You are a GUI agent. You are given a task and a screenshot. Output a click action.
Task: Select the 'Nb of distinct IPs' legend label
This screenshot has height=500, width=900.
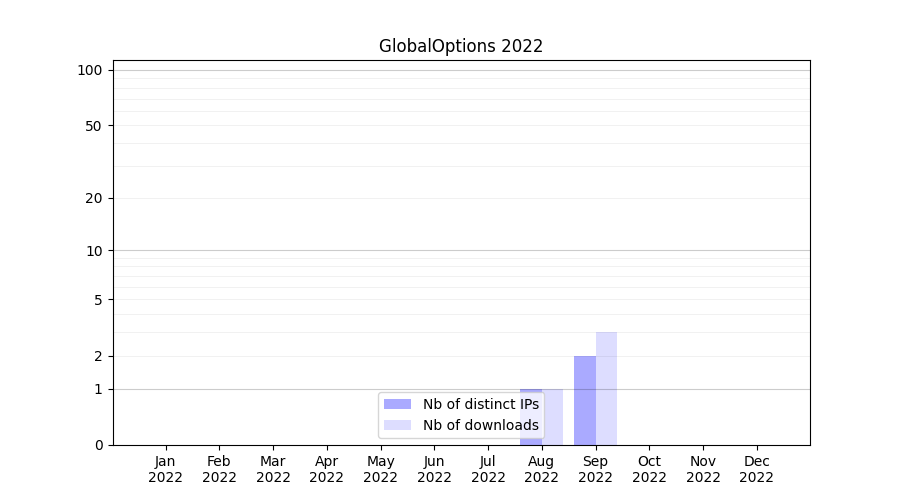[480, 404]
